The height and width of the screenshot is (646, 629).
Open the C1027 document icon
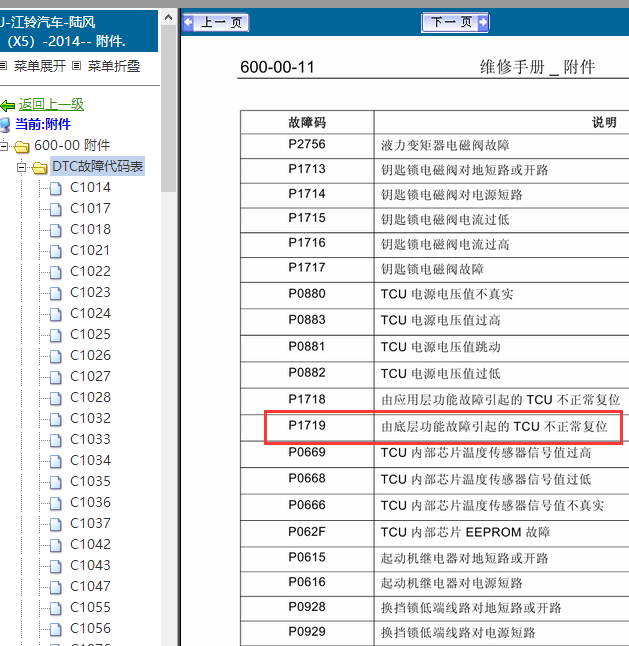(x=56, y=377)
